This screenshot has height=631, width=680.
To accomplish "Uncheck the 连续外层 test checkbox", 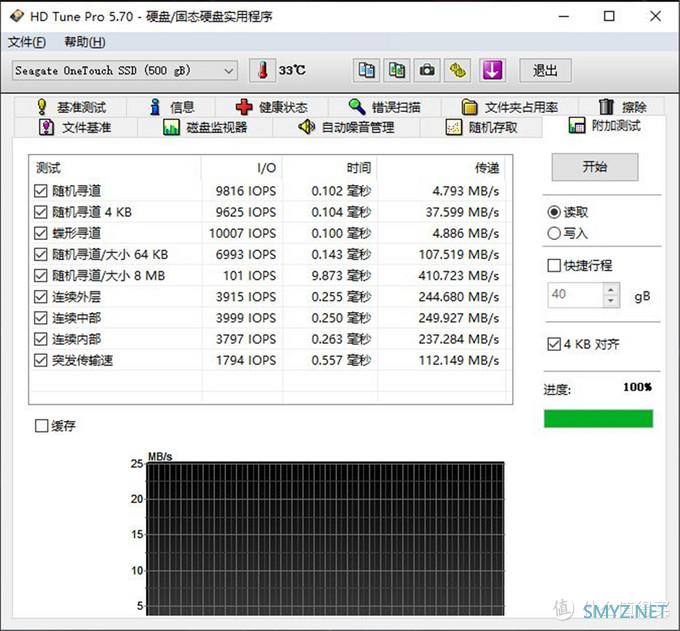I will 41,297.
